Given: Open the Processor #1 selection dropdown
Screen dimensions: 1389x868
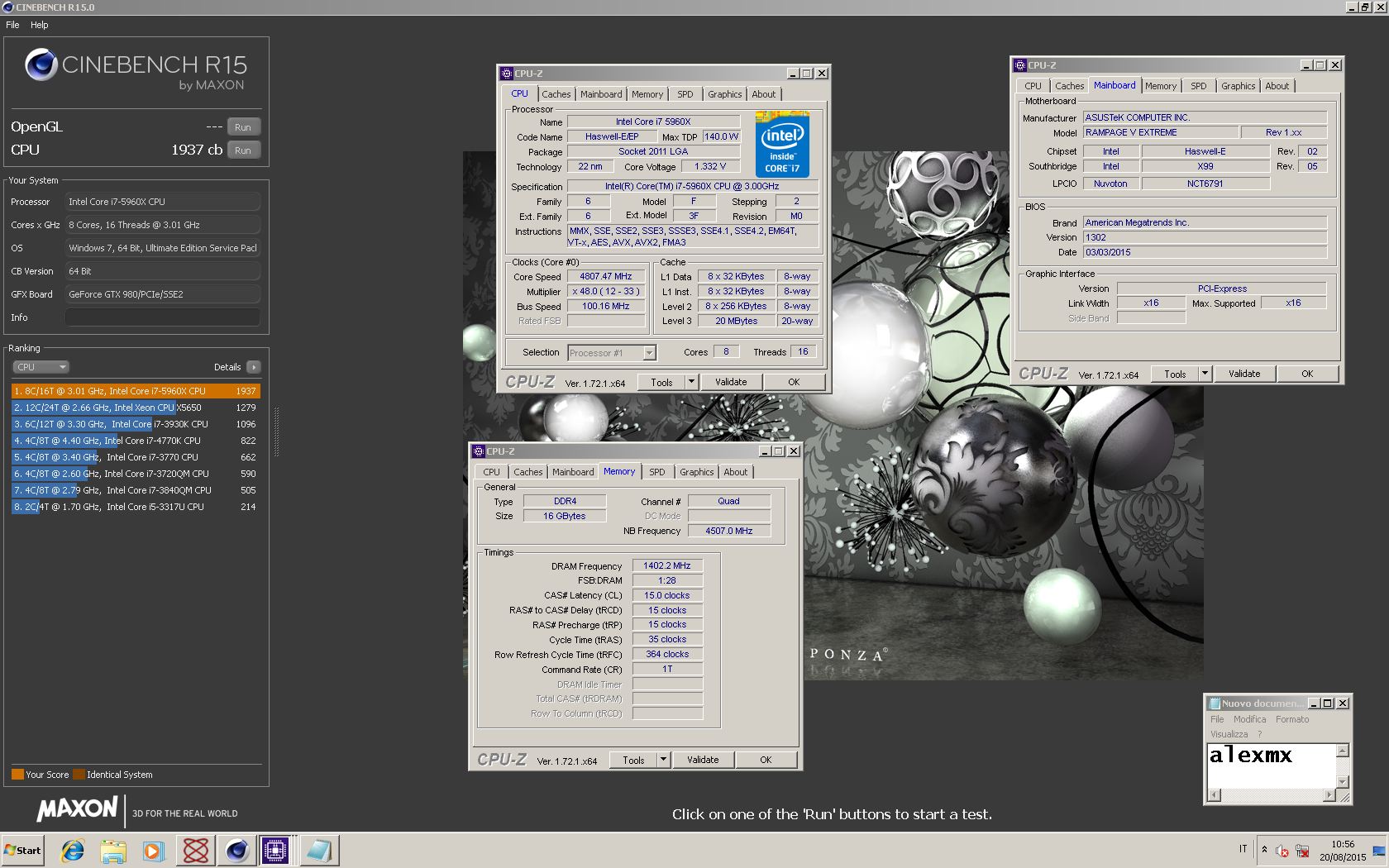Looking at the screenshot, I should [x=612, y=353].
